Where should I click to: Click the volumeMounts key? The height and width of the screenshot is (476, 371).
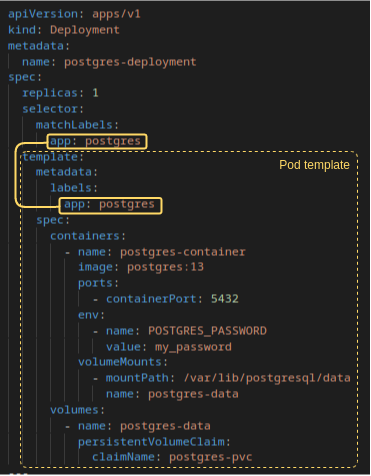tap(120, 362)
